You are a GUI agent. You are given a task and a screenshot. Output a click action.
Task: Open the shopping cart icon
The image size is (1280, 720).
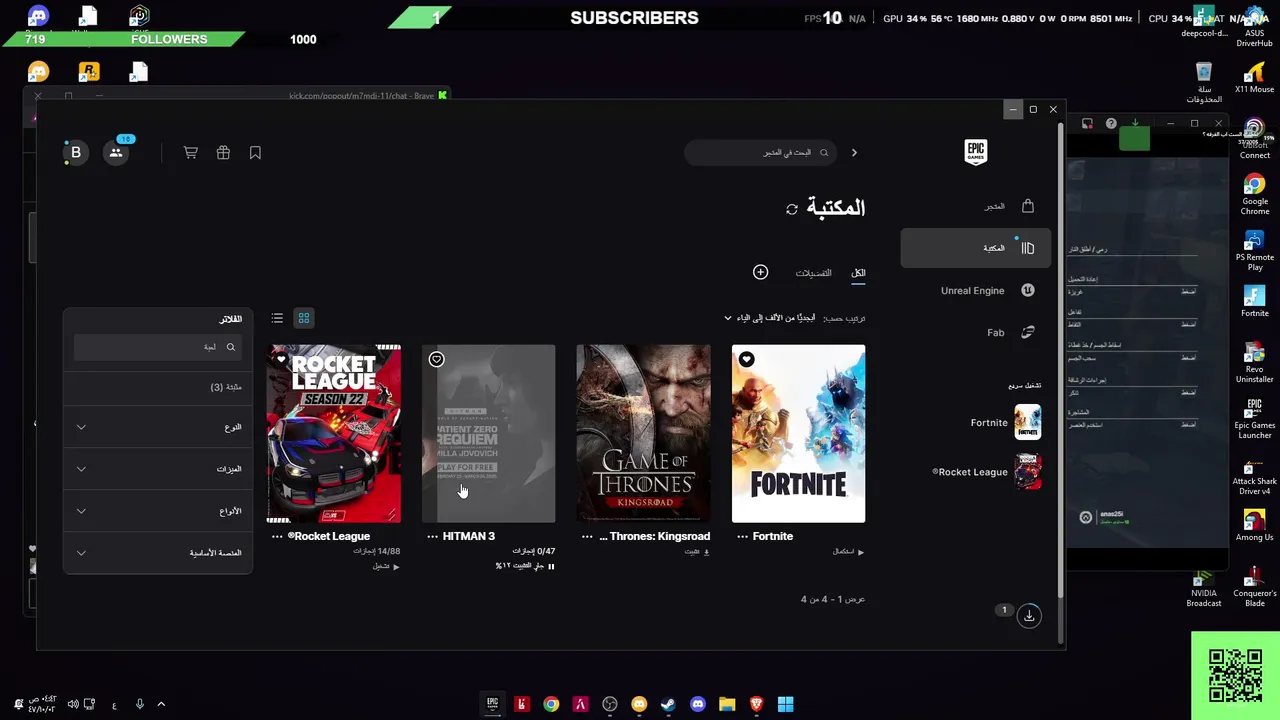[x=190, y=153]
